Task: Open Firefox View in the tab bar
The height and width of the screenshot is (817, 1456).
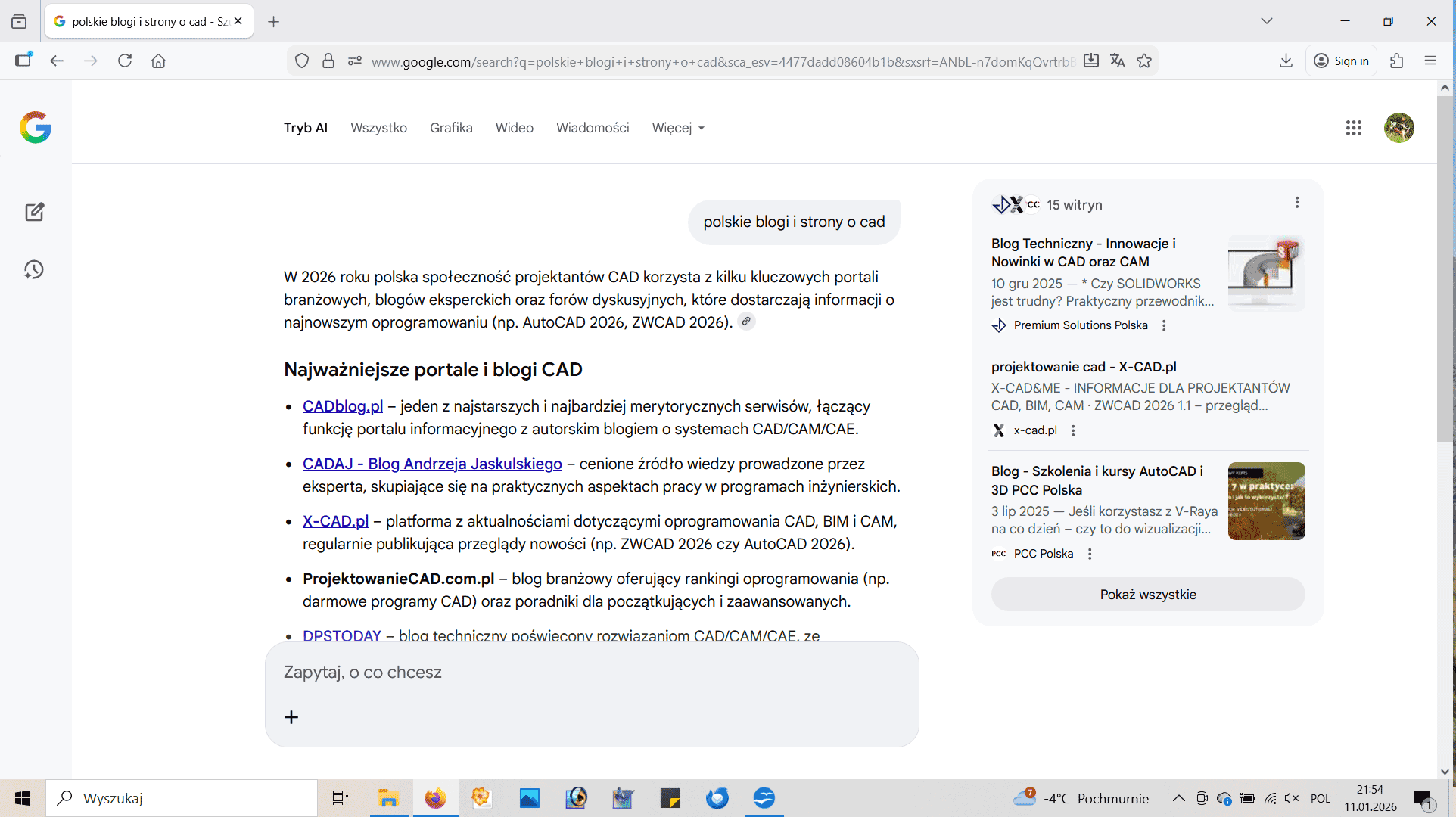Action: point(19,21)
